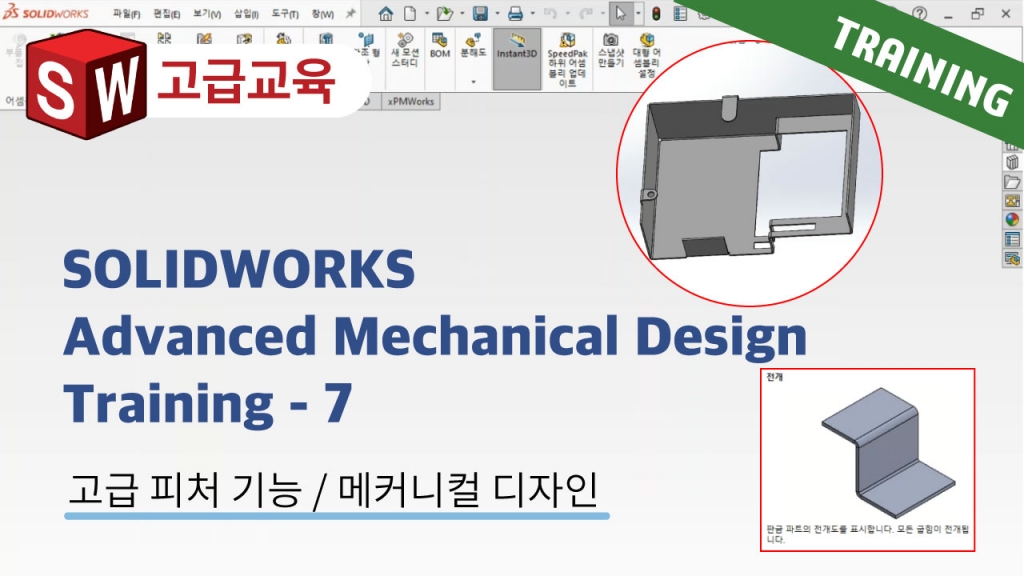Take a snapshot with 스냅샷 만들기
The height and width of the screenshot is (576, 1024).
pyautogui.click(x=611, y=51)
